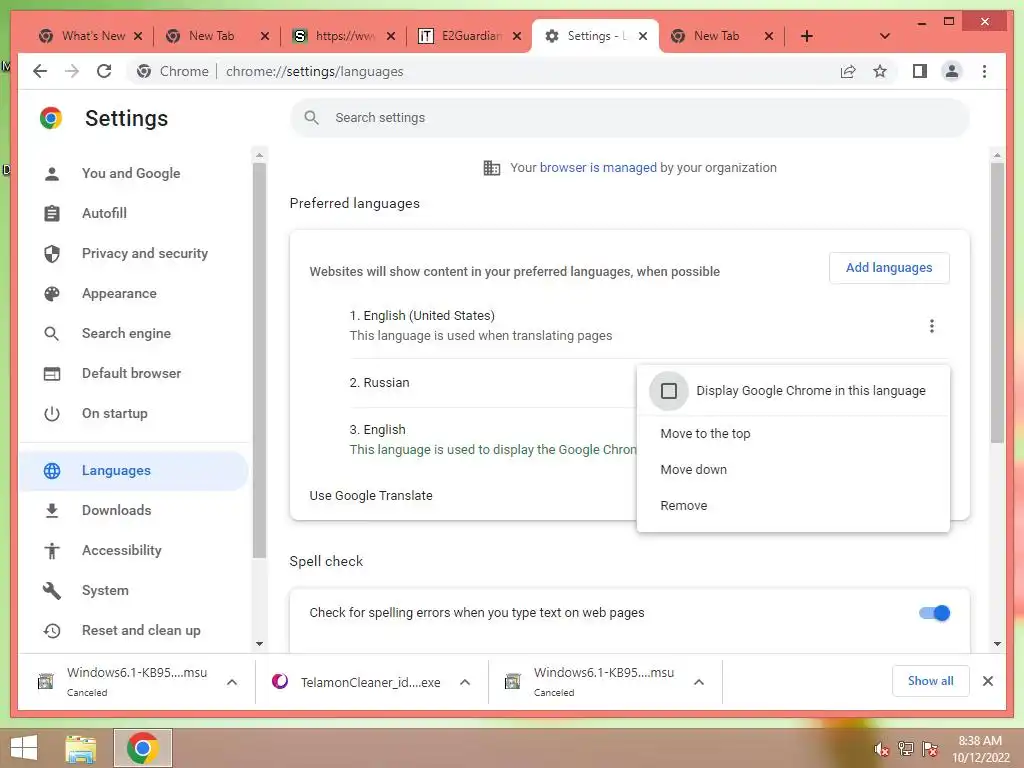Open the profile avatar button
Screen dimensions: 1024x768
click(952, 71)
